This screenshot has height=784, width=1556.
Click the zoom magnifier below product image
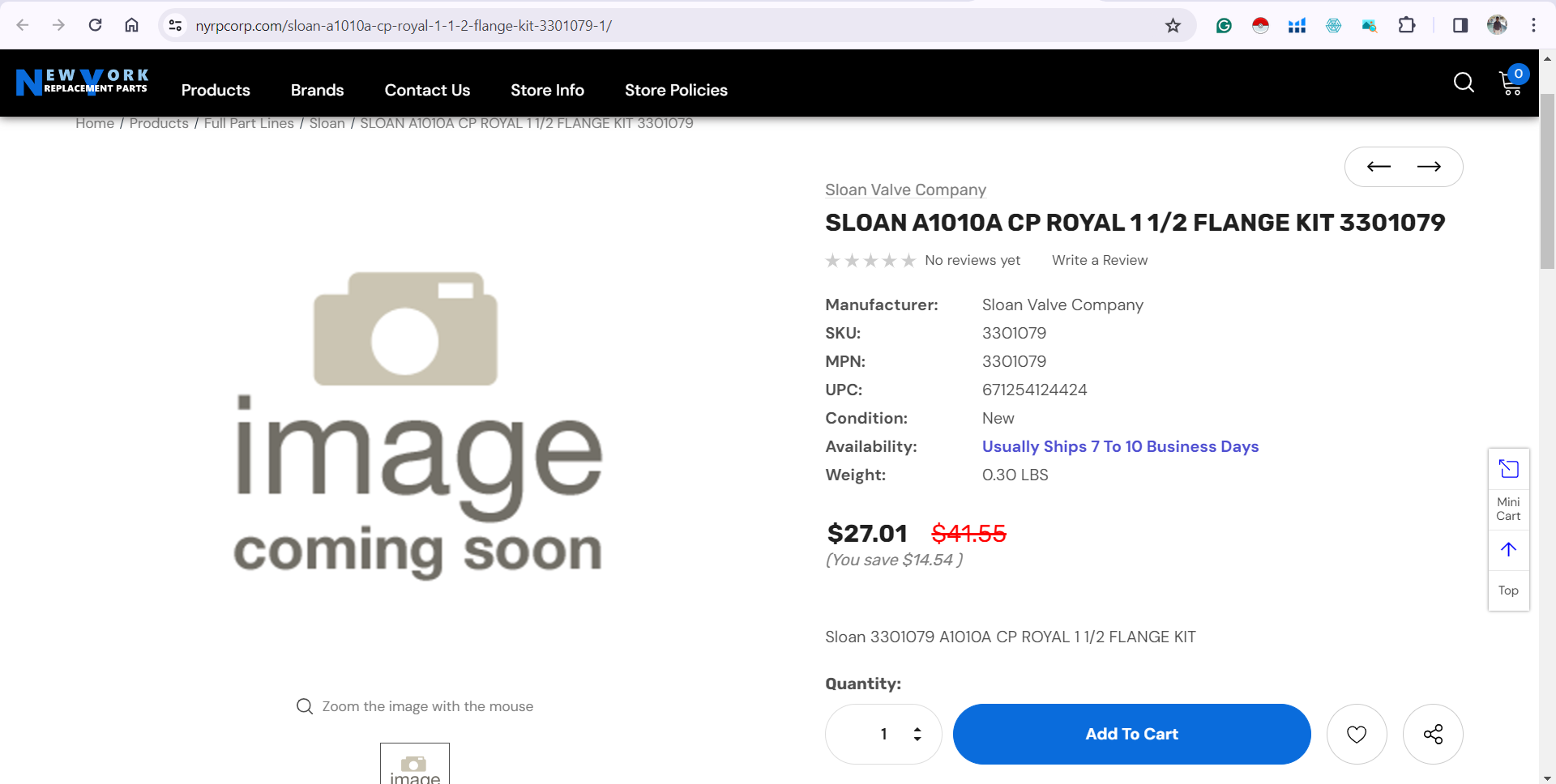(305, 706)
